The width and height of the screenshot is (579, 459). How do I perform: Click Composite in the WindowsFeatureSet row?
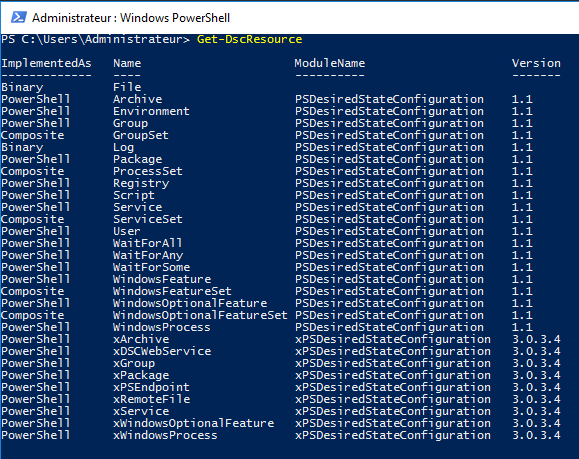click(x=32, y=291)
